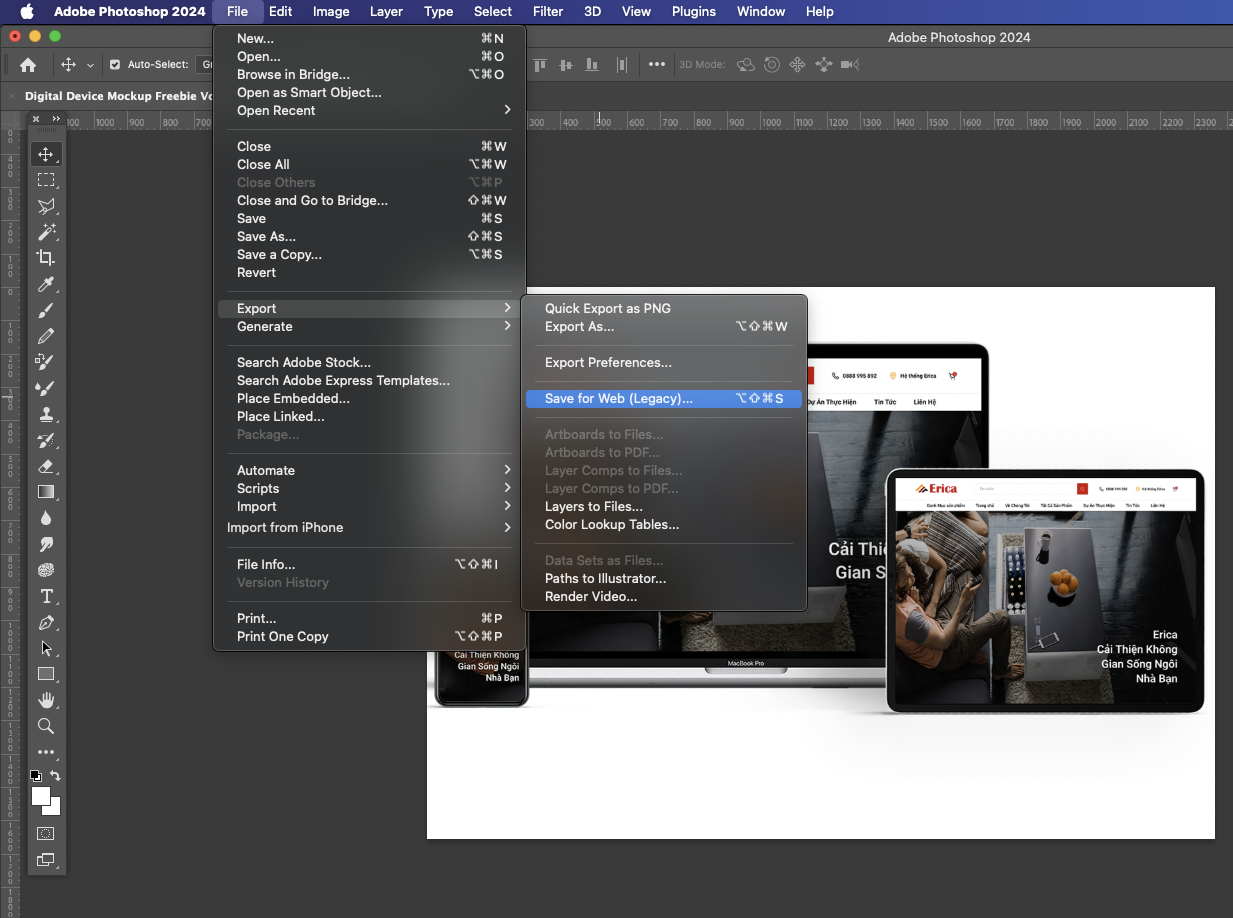
Task: Activate the Pen tool
Action: pyautogui.click(x=46, y=622)
